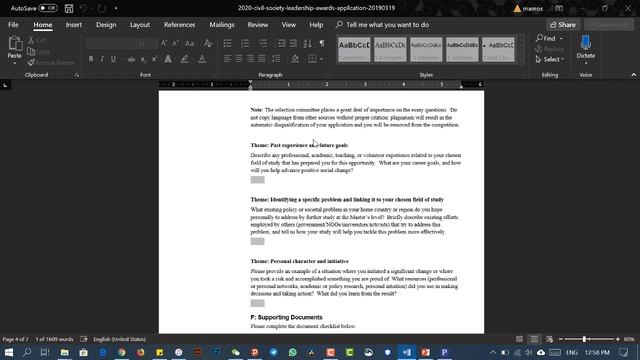Open the Mailings tab
This screenshot has width=640, height=360.
[x=222, y=25]
